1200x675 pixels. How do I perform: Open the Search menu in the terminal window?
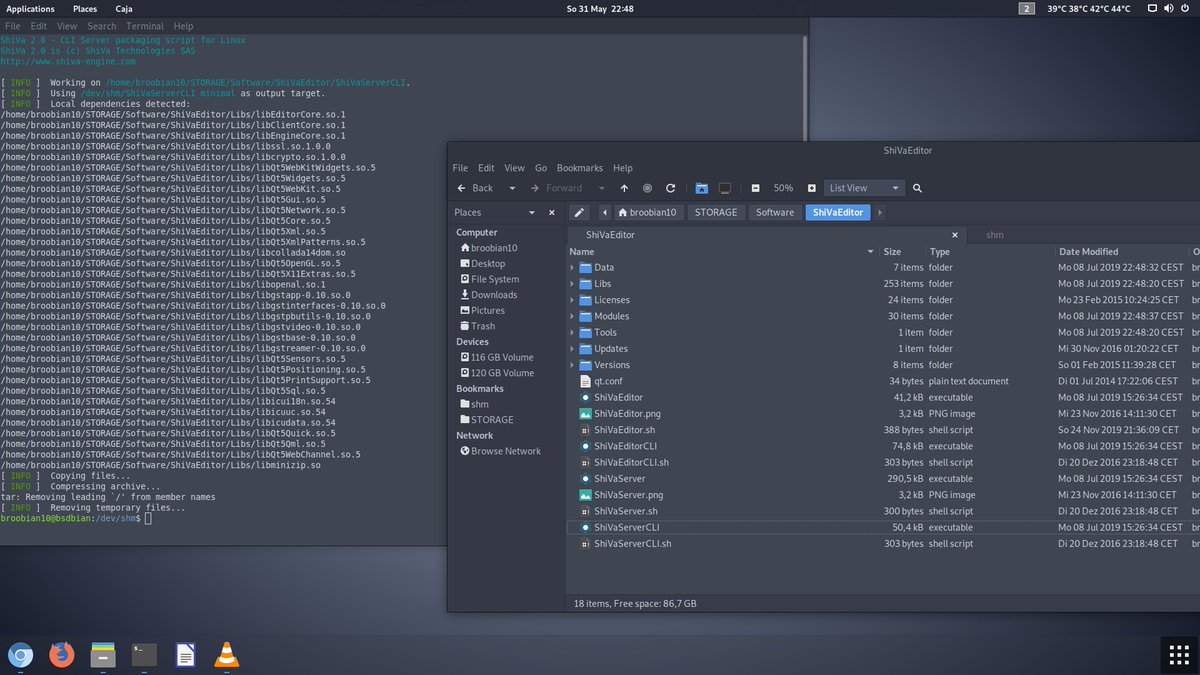[101, 26]
